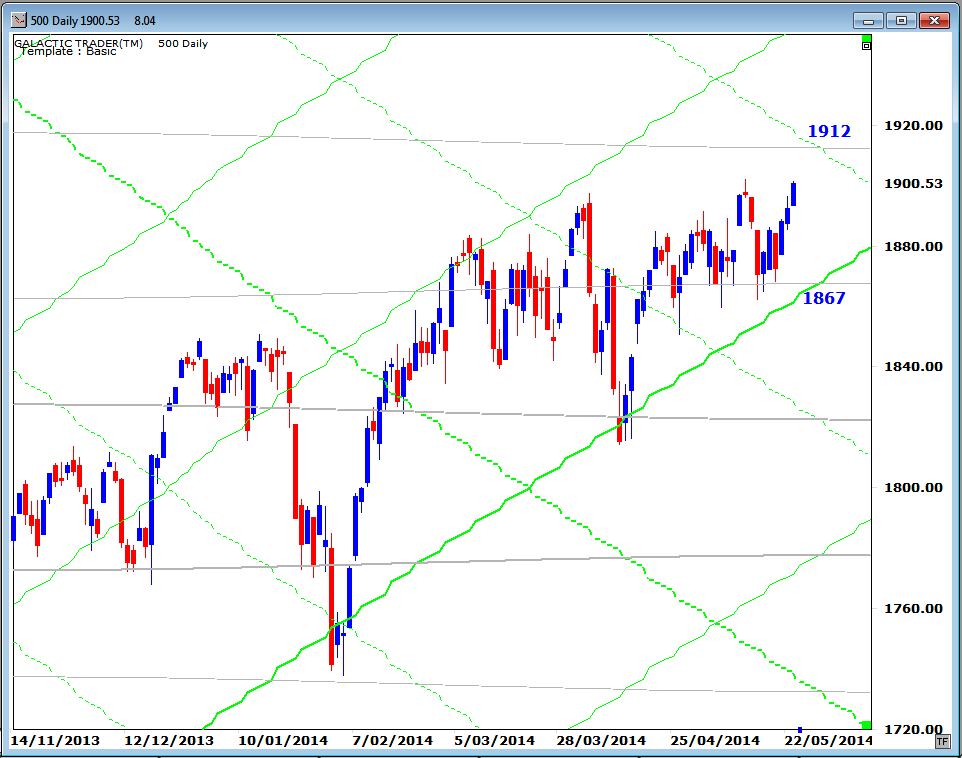Click the 1760.00 price axis label
This screenshot has width=962, height=758.
913,608
